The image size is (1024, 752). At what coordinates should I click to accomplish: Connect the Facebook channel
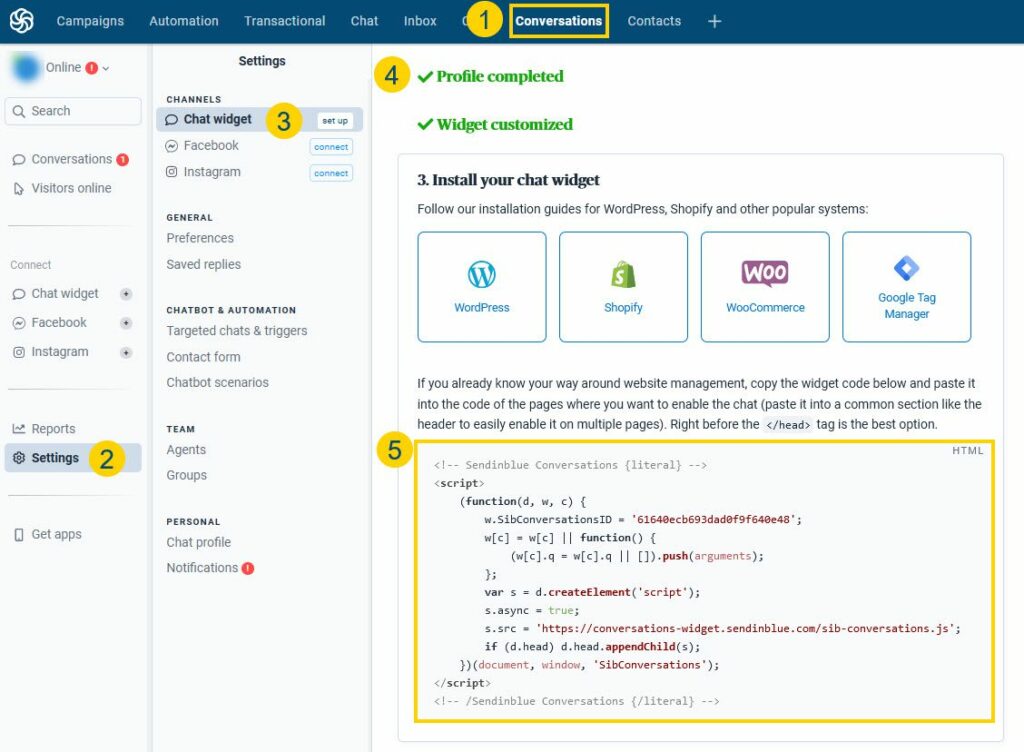[x=331, y=147]
